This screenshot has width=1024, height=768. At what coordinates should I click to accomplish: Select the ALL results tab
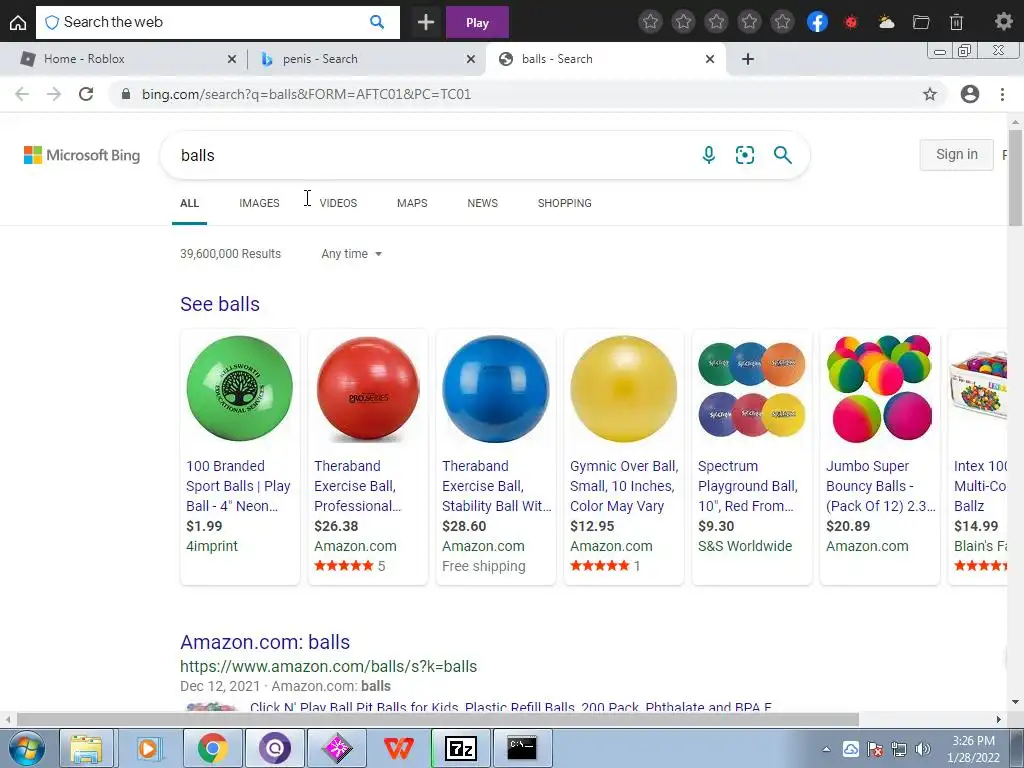189,203
